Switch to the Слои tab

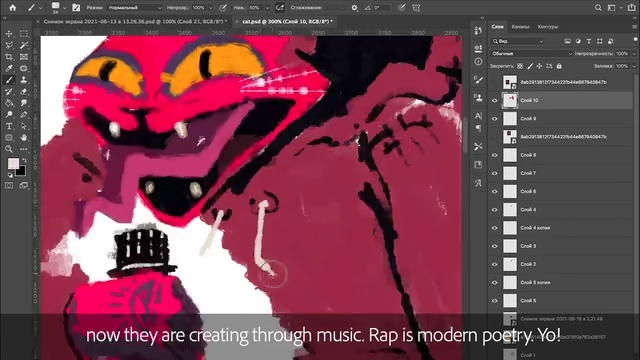pos(497,27)
